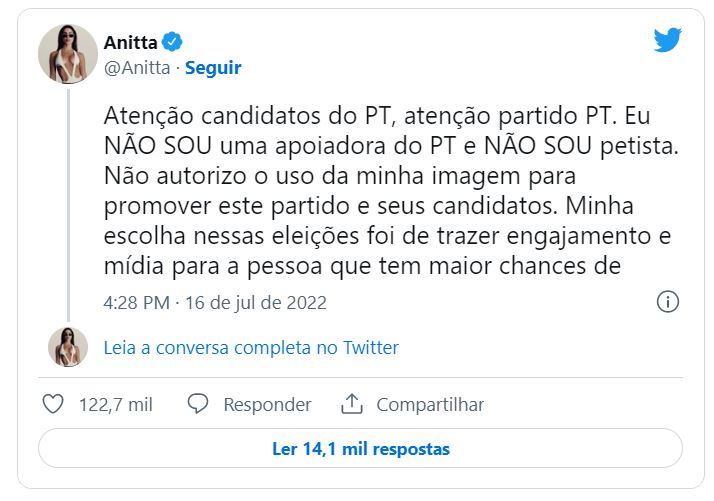
Task: Open "Leia a conversa completa no Twitter"
Action: pos(251,348)
